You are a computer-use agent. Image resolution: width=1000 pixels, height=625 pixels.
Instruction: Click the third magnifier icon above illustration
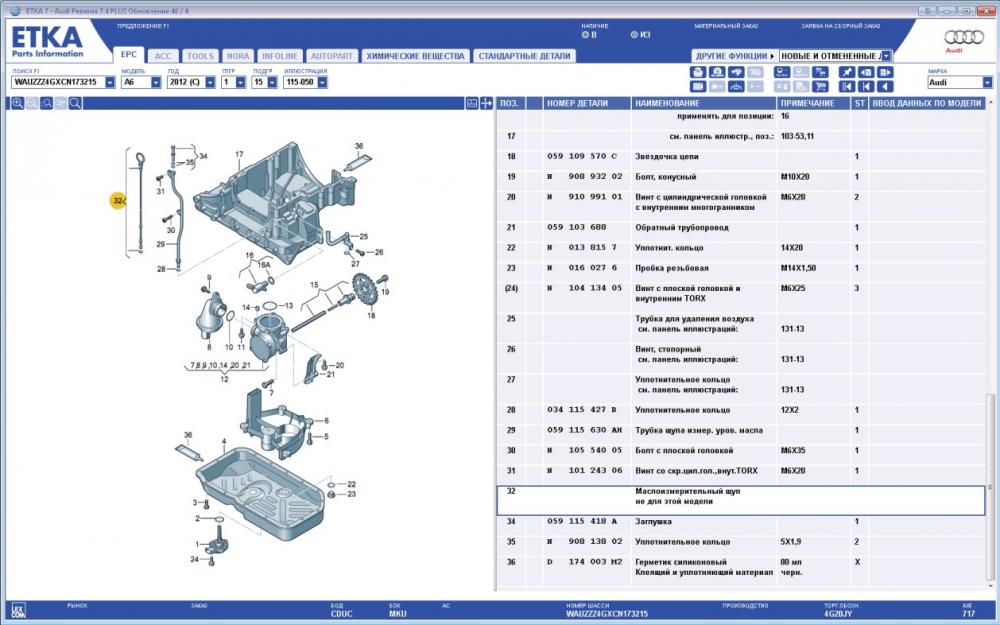point(47,103)
